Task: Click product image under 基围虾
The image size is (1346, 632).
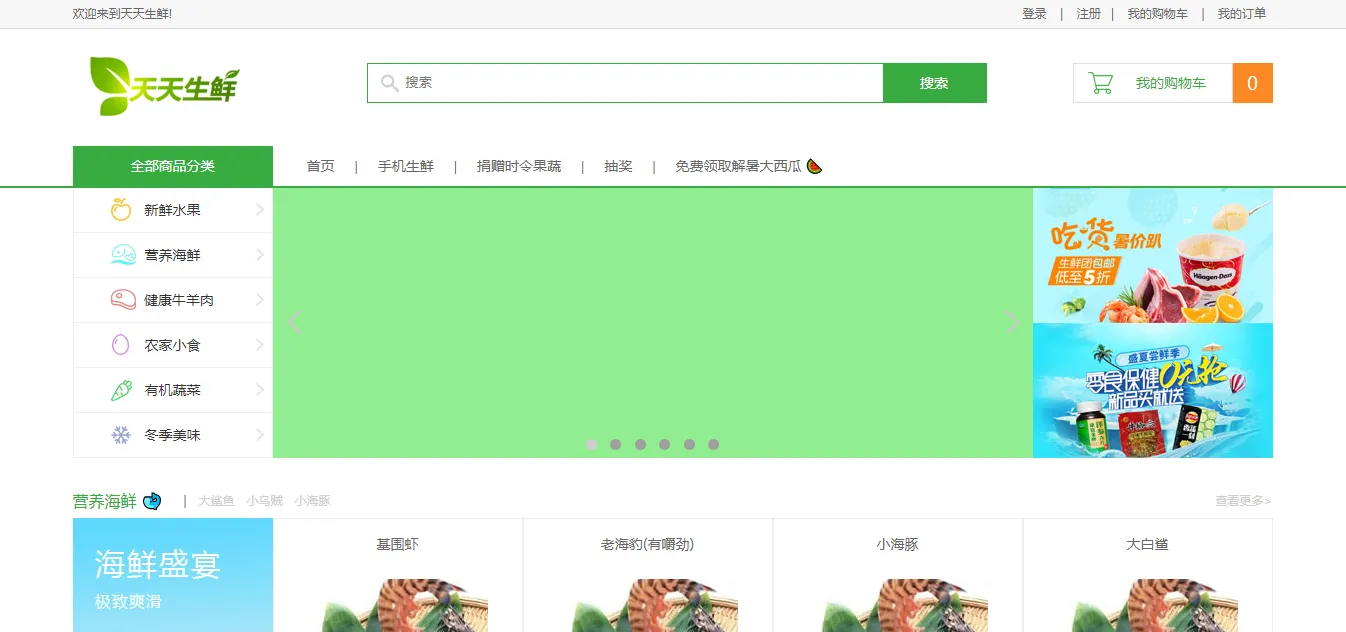Action: (405, 605)
